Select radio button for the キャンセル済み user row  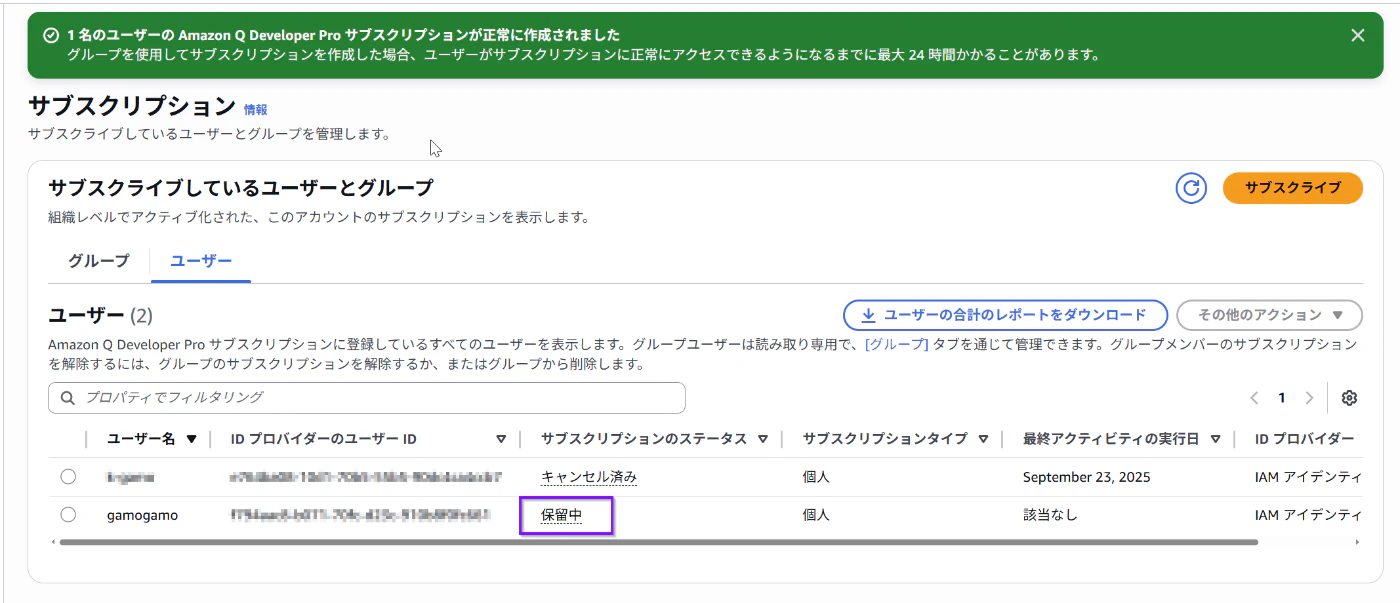68,477
